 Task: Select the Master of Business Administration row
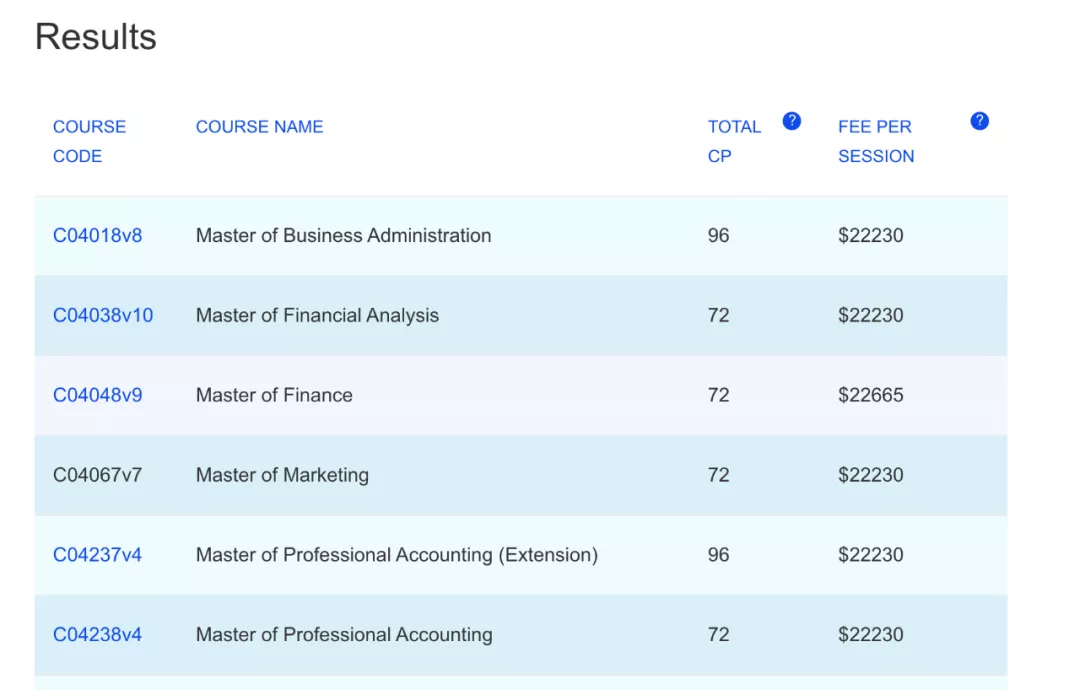point(343,236)
